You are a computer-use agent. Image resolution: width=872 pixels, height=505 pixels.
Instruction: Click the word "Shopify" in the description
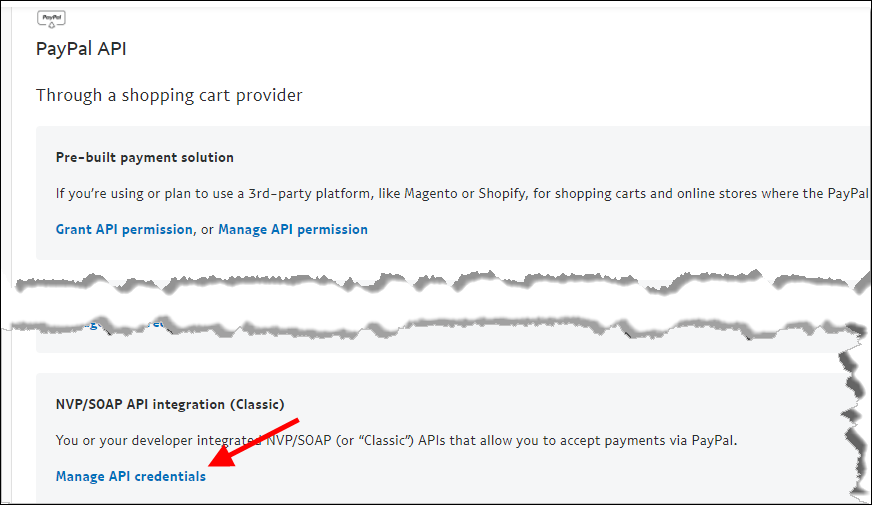508,193
